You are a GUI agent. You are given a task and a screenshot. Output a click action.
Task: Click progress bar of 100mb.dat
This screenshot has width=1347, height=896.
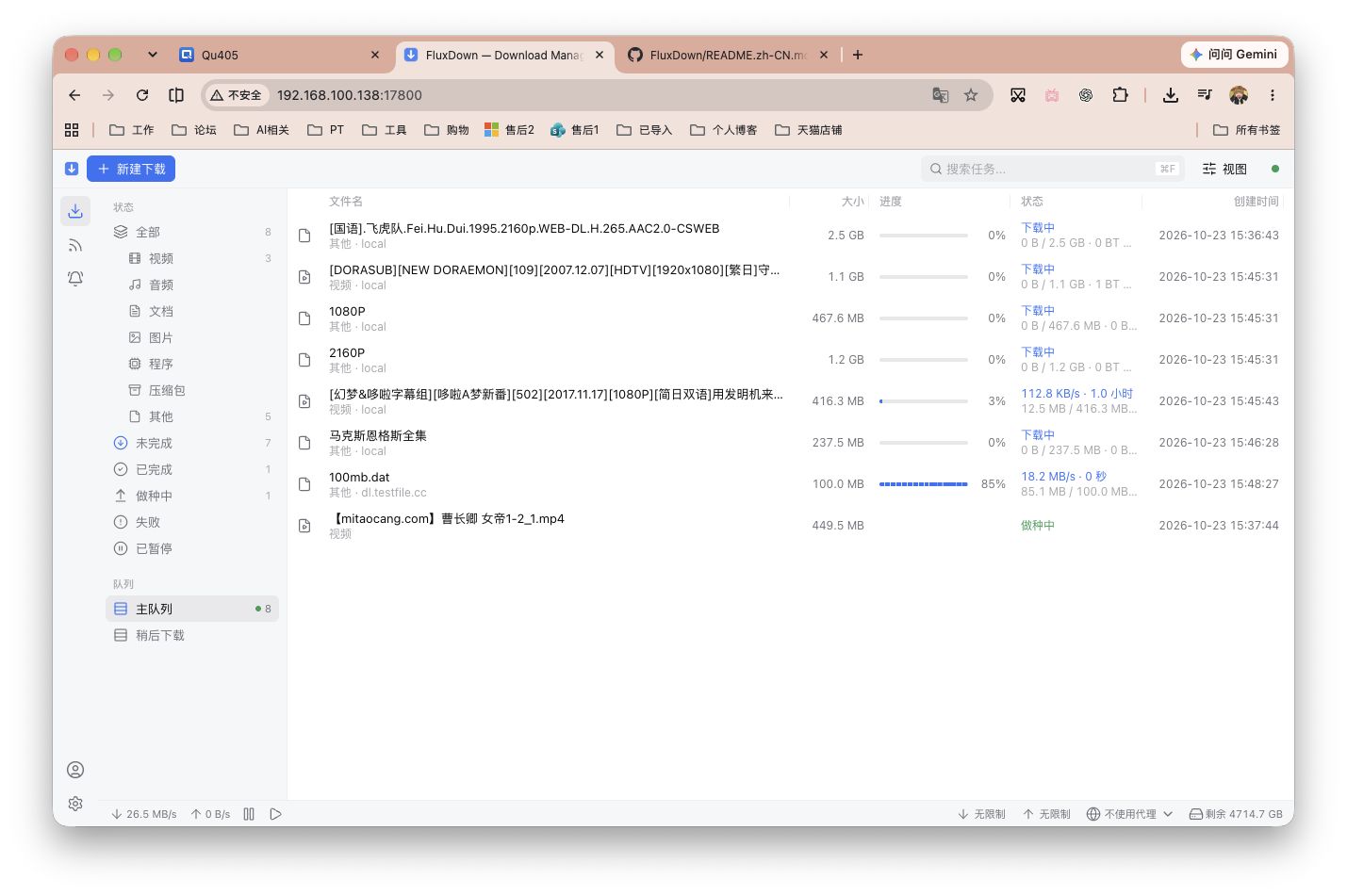pos(924,484)
